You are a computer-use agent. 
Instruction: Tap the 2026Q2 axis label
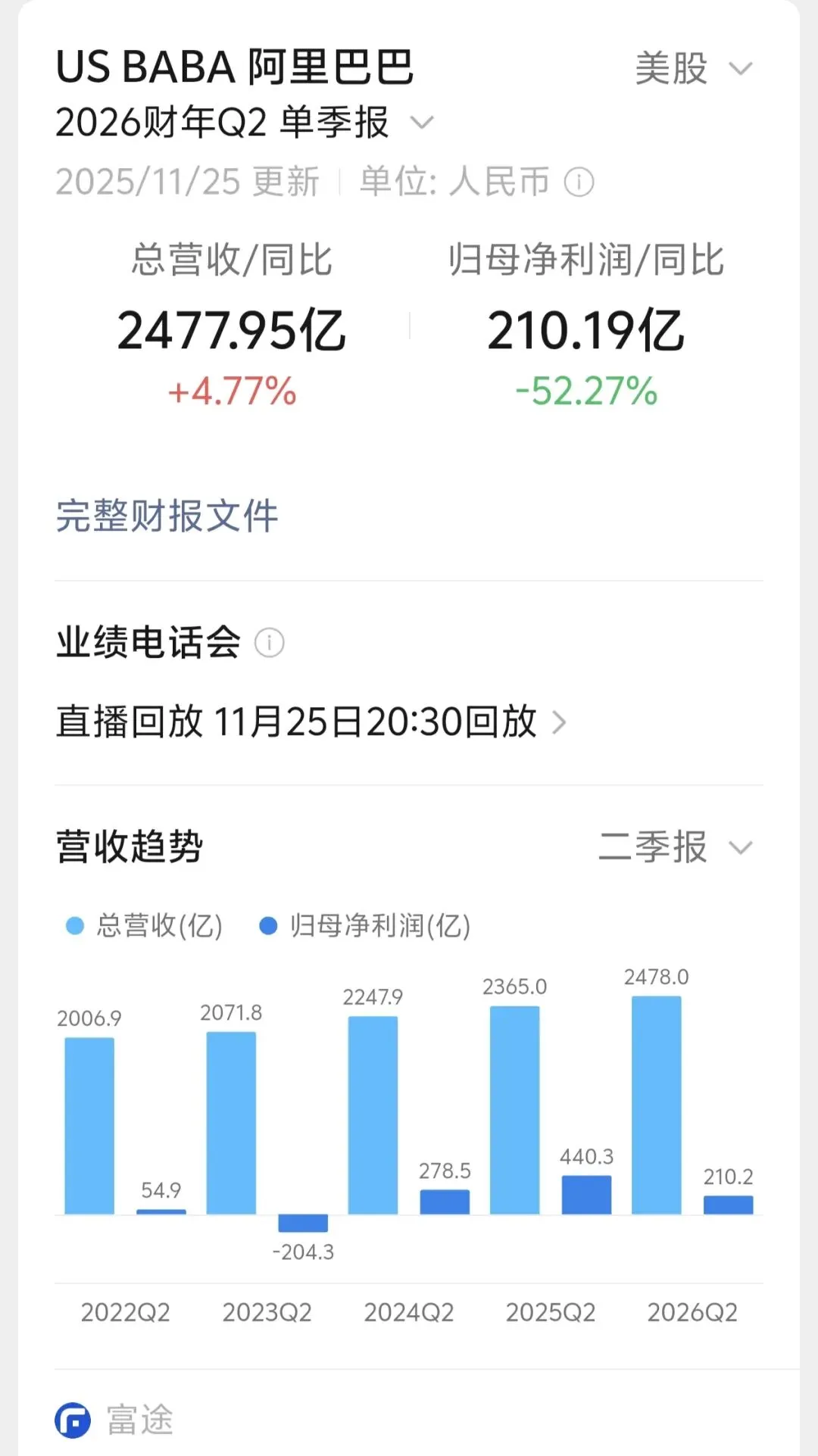[692, 1312]
